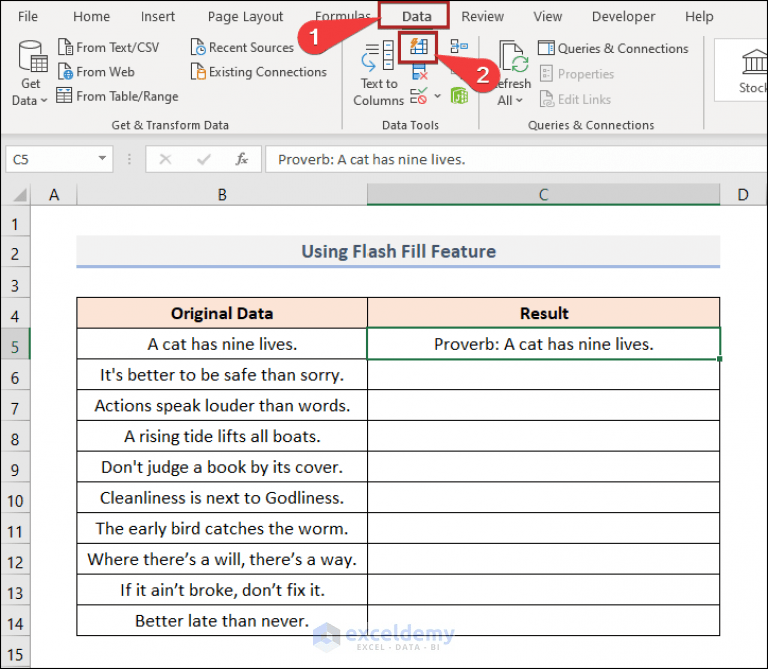
Task: Select cell 'If it ain't broke, don't fix it.'
Action: coord(222,590)
